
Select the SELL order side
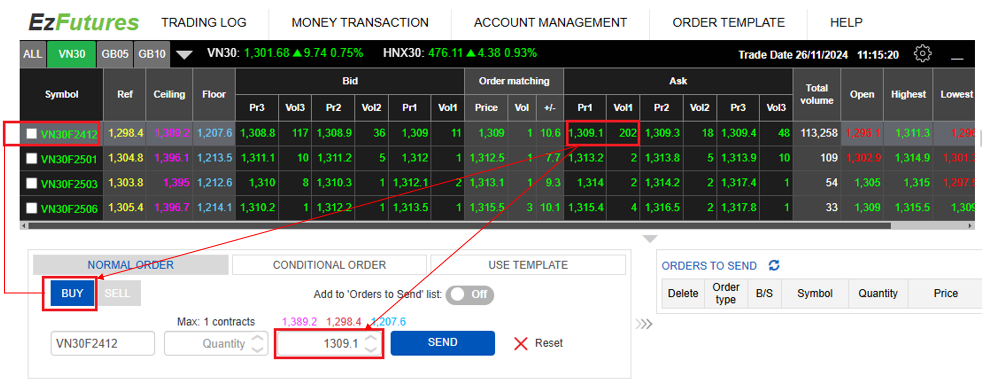[119, 294]
